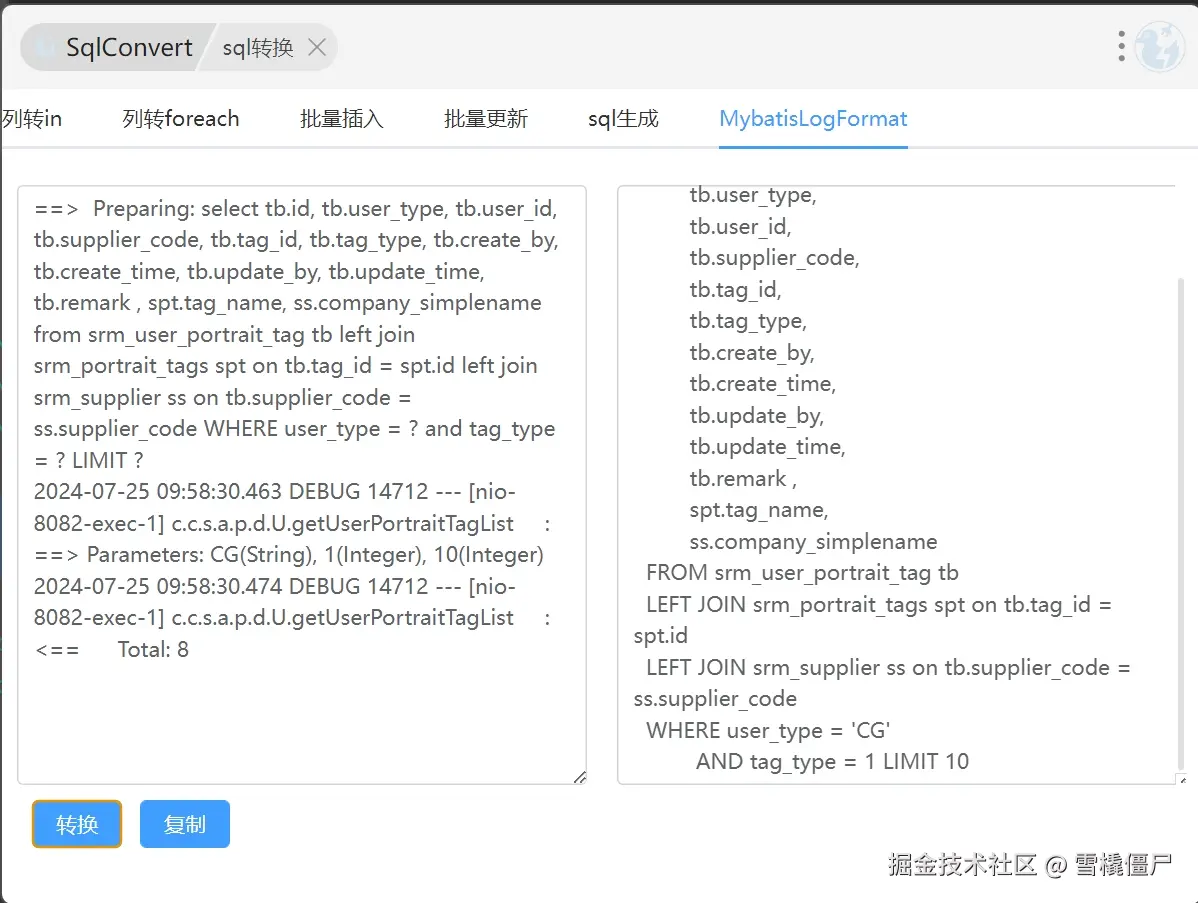Viewport: 1198px width, 903px height.
Task: Click 'tb.tag_type,' in the output
Action: click(748, 321)
